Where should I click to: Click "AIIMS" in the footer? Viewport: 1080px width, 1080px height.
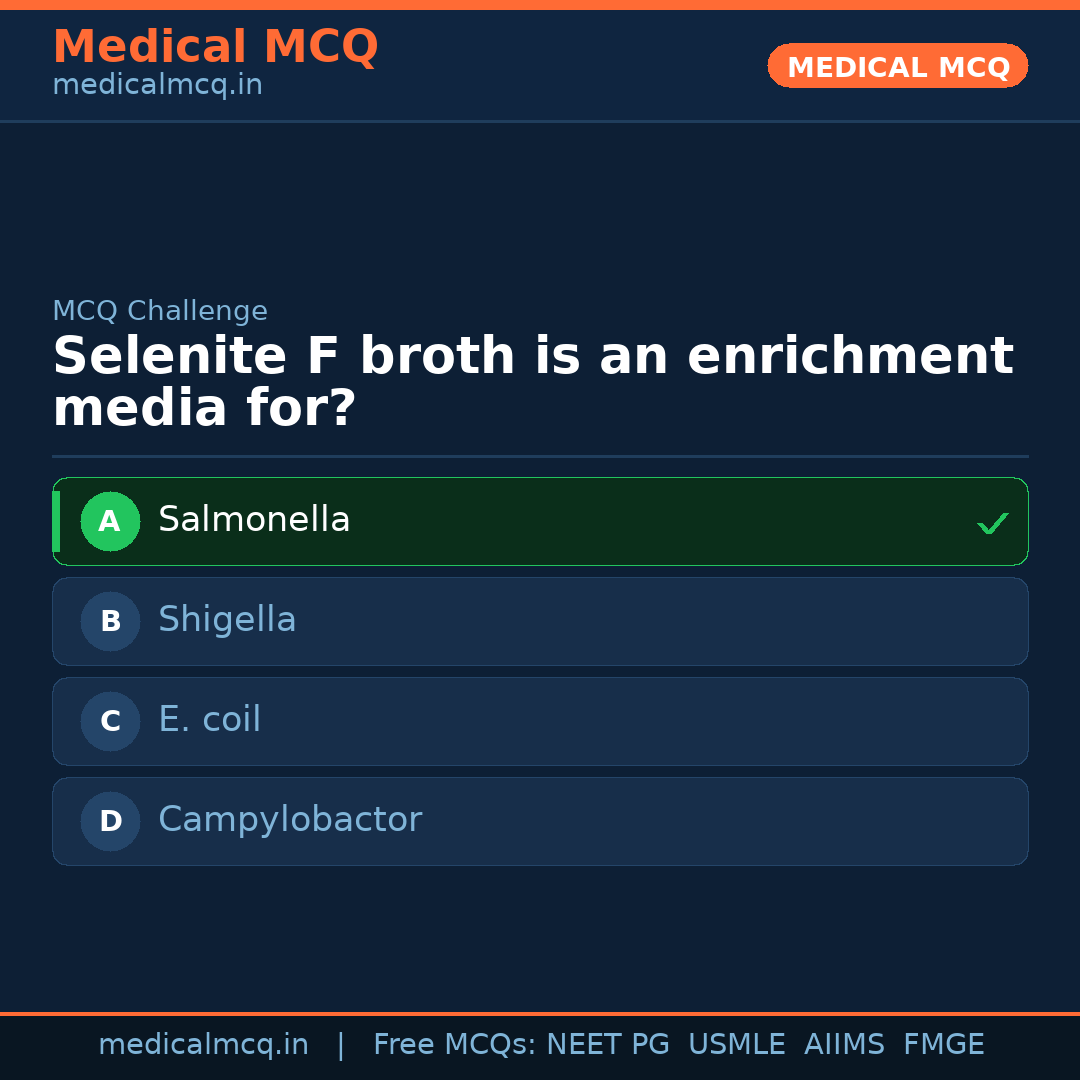(844, 1045)
